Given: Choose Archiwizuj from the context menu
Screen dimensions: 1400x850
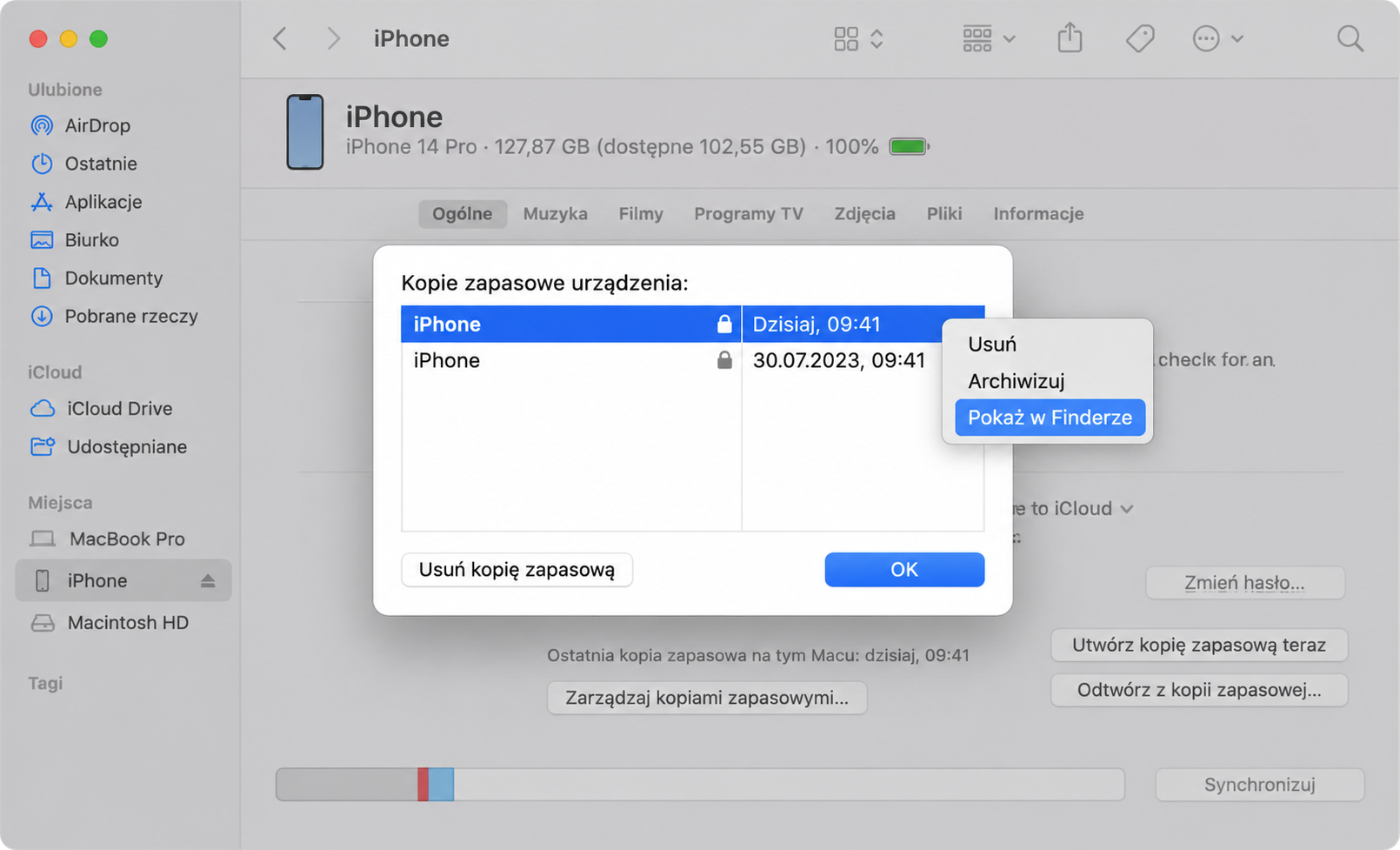Looking at the screenshot, I should pyautogui.click(x=1050, y=381).
